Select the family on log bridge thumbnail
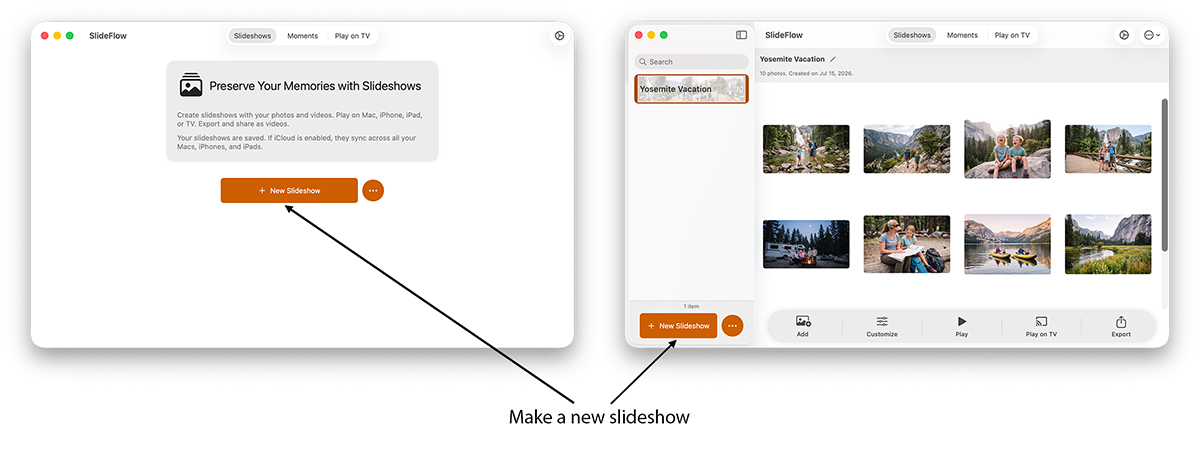The width and height of the screenshot is (1200, 465). 1108,149
